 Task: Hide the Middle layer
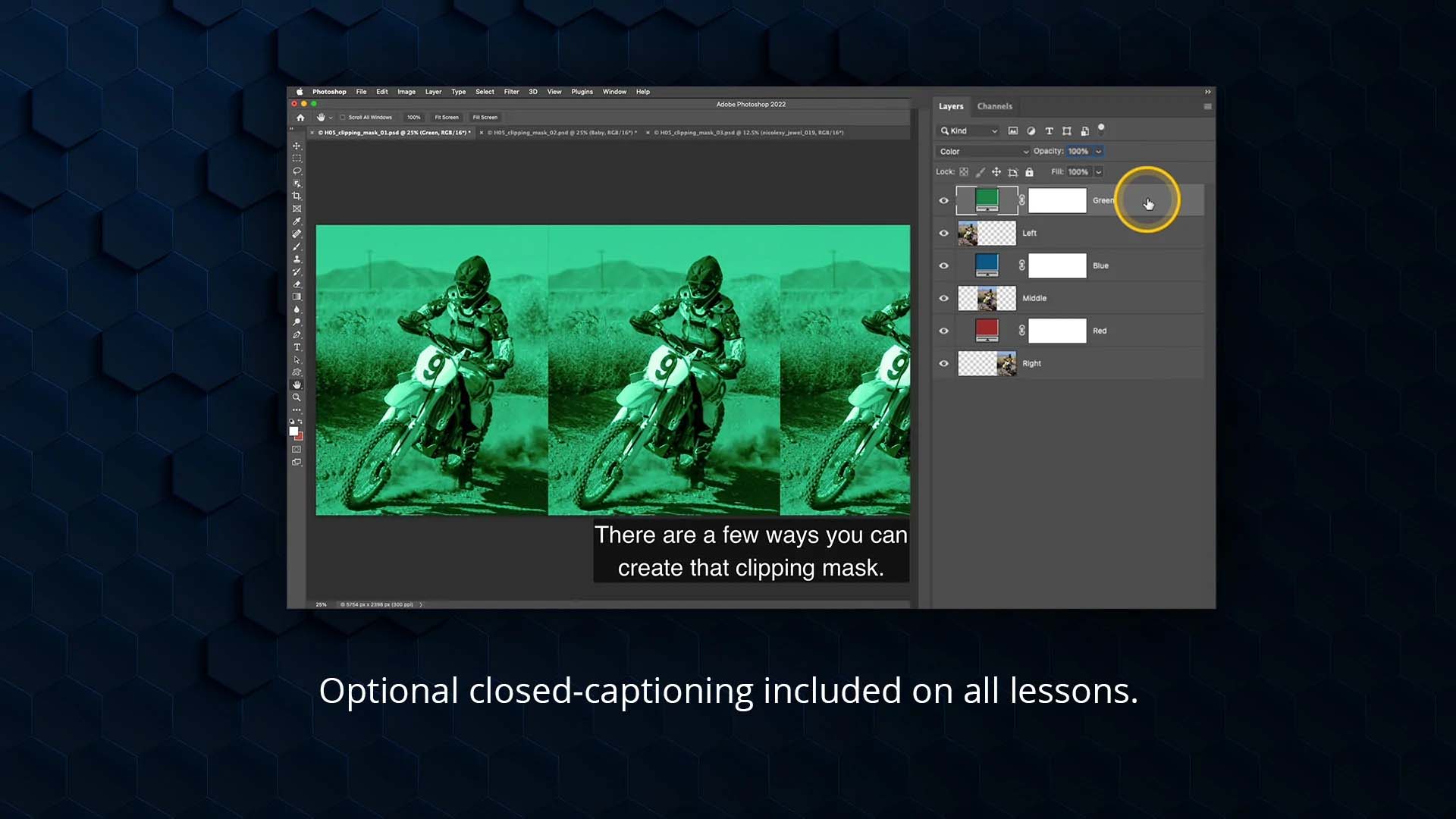[944, 299]
